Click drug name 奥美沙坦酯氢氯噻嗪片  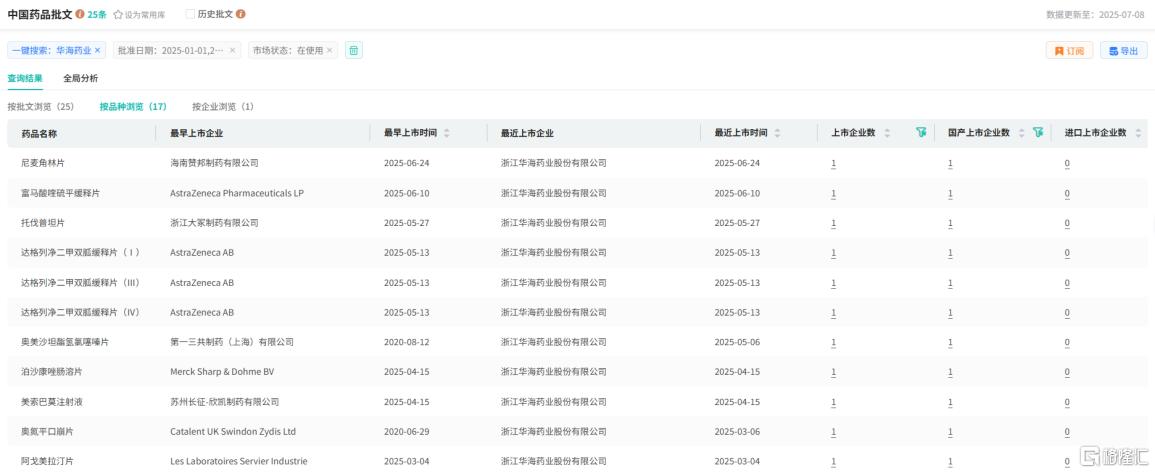click(65, 343)
